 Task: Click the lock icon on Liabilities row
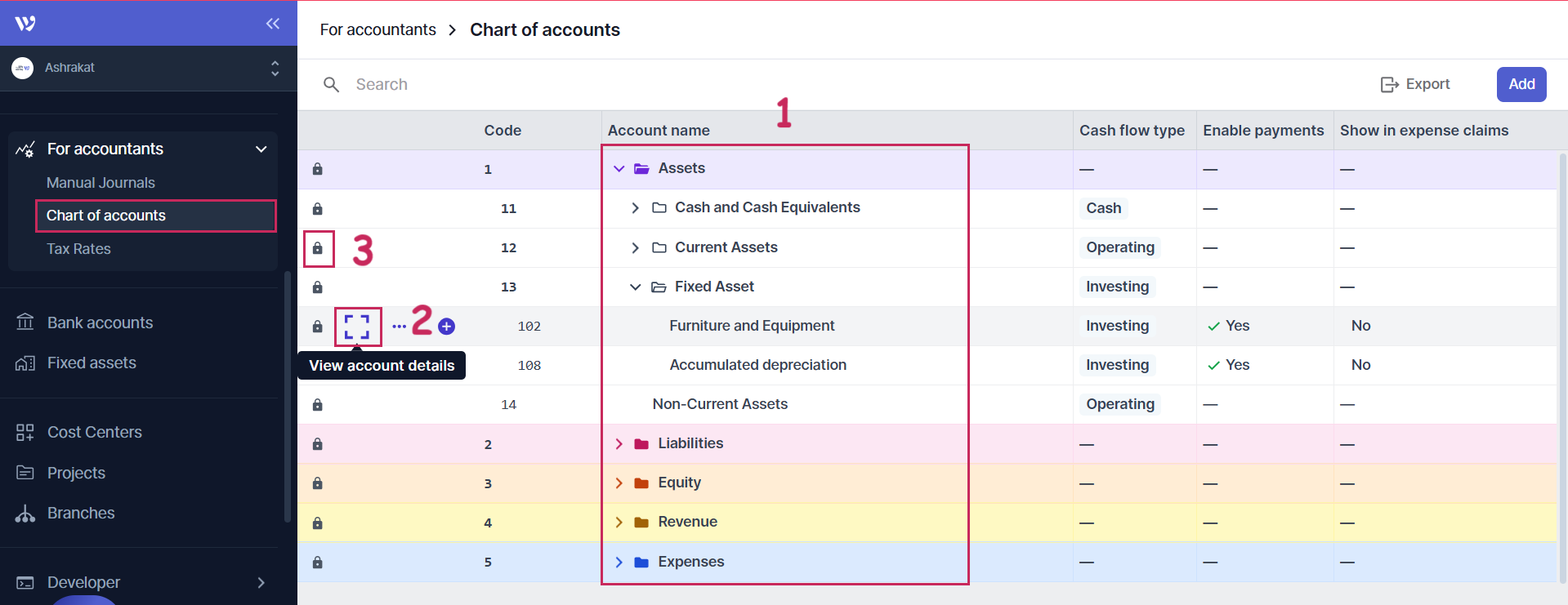318,444
